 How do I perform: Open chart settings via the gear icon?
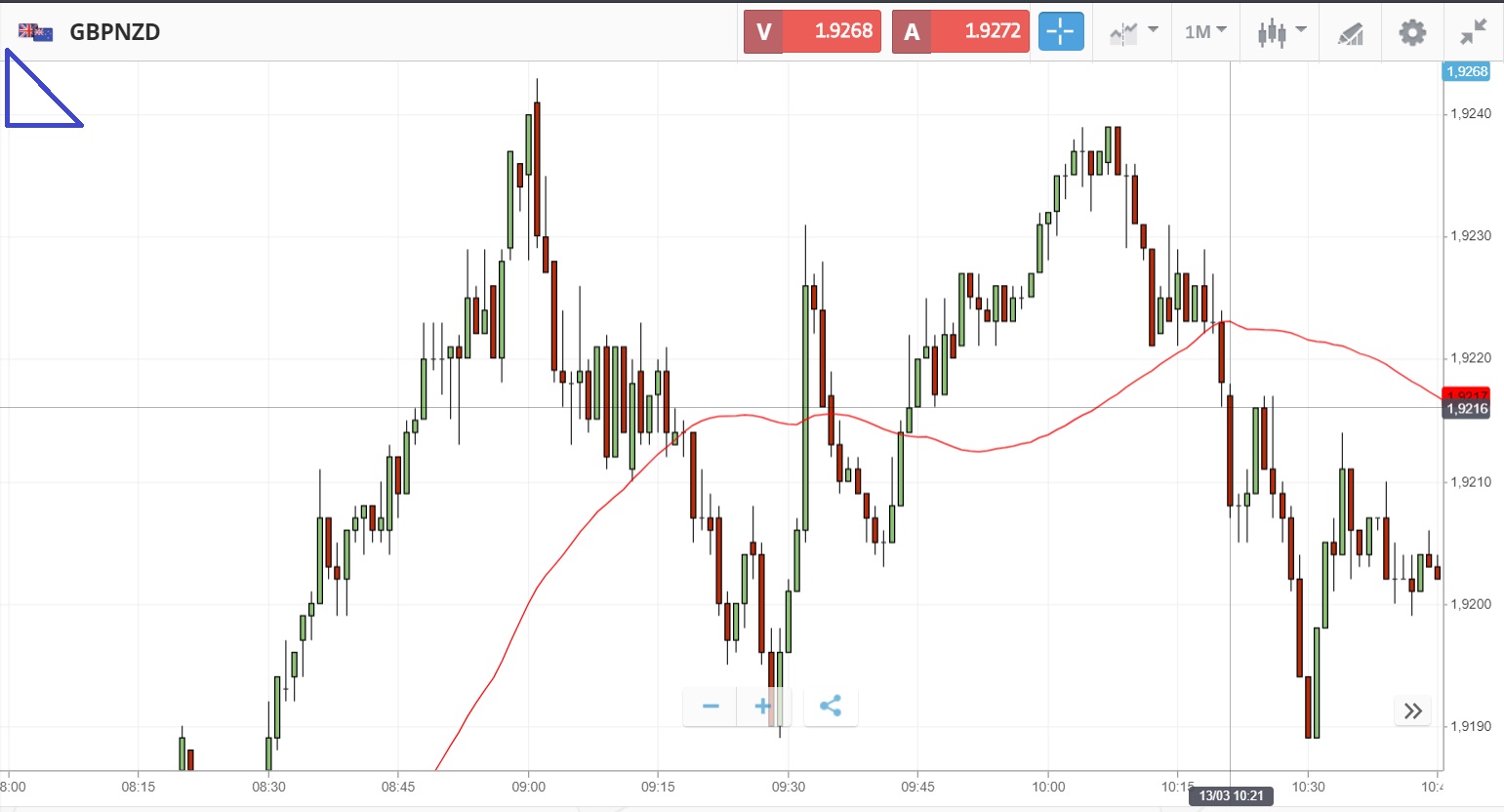(x=1412, y=32)
